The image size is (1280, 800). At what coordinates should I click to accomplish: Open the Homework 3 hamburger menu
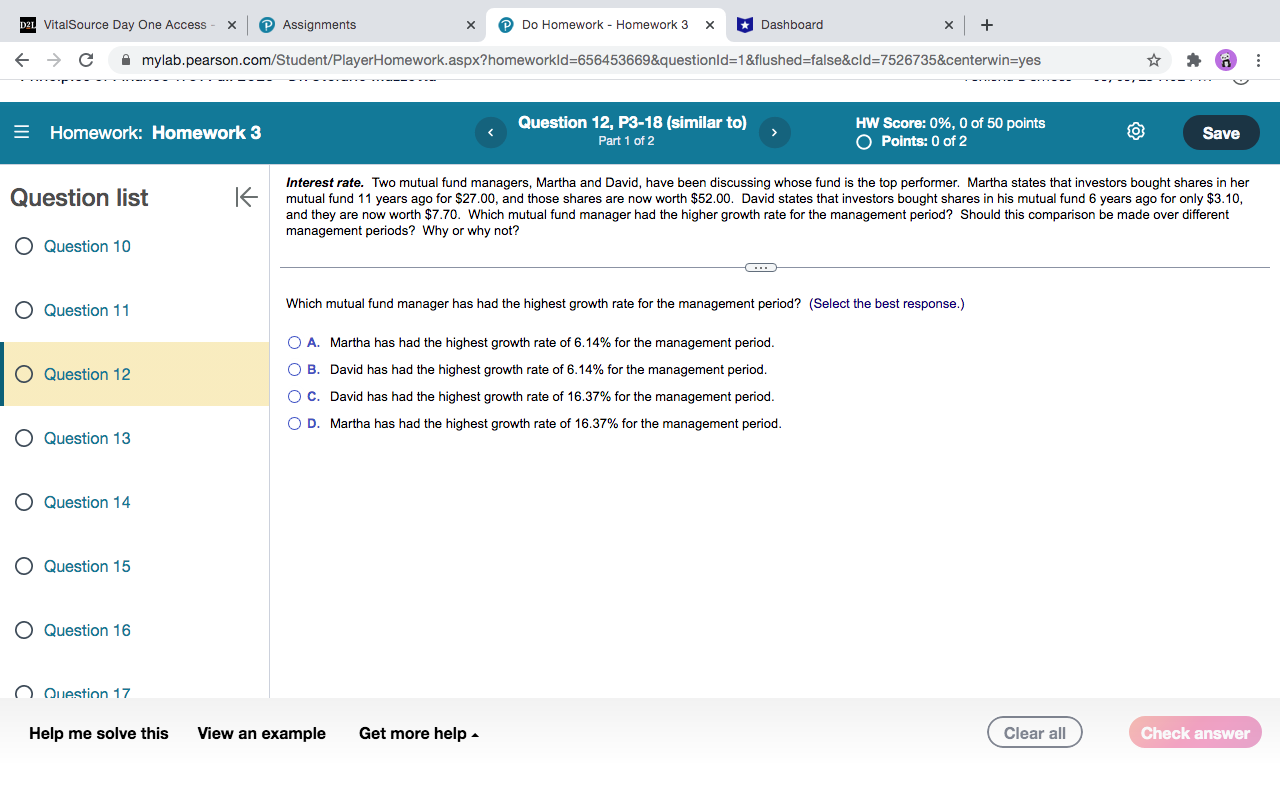20,131
